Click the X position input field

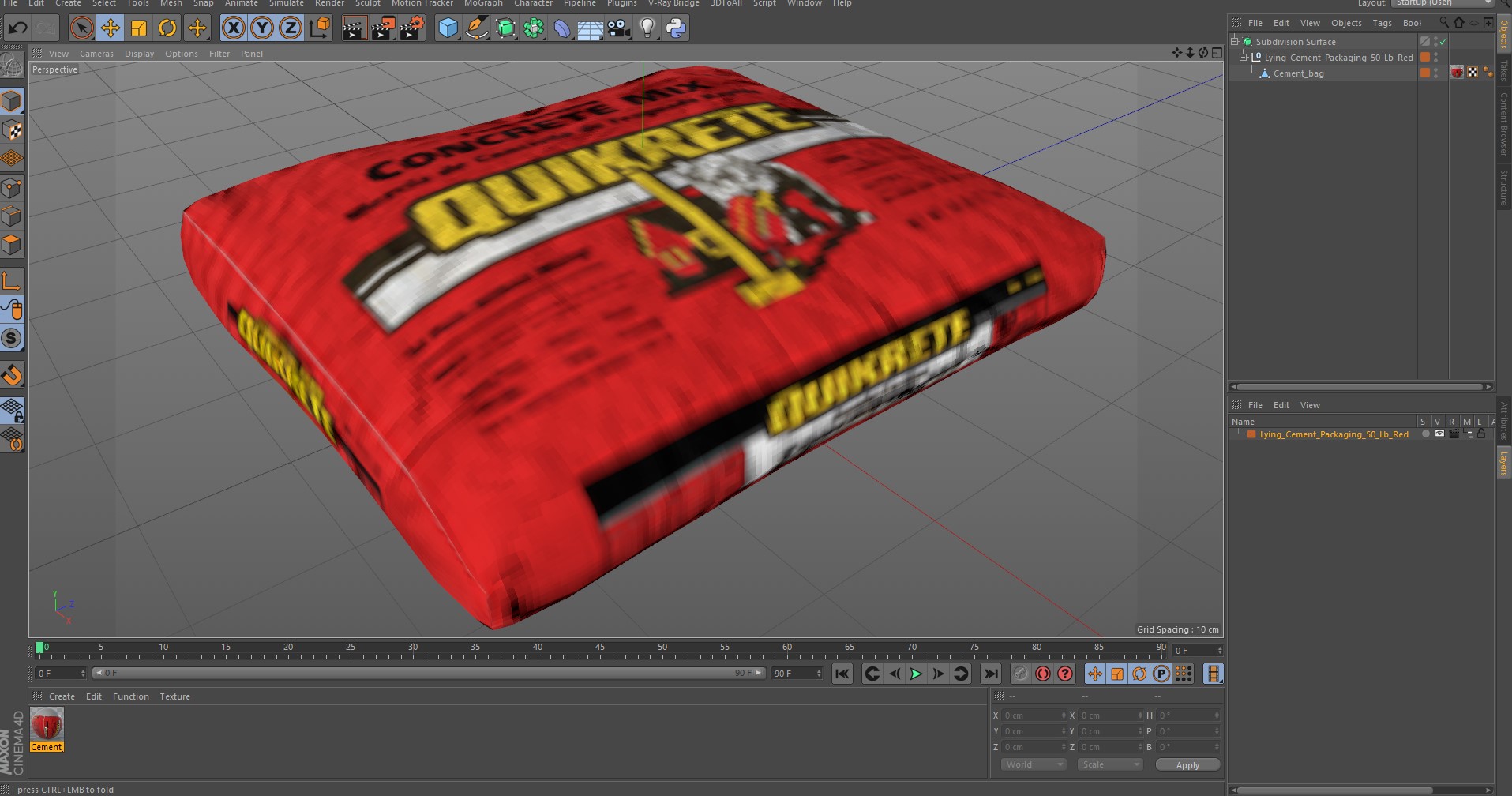tap(1034, 715)
